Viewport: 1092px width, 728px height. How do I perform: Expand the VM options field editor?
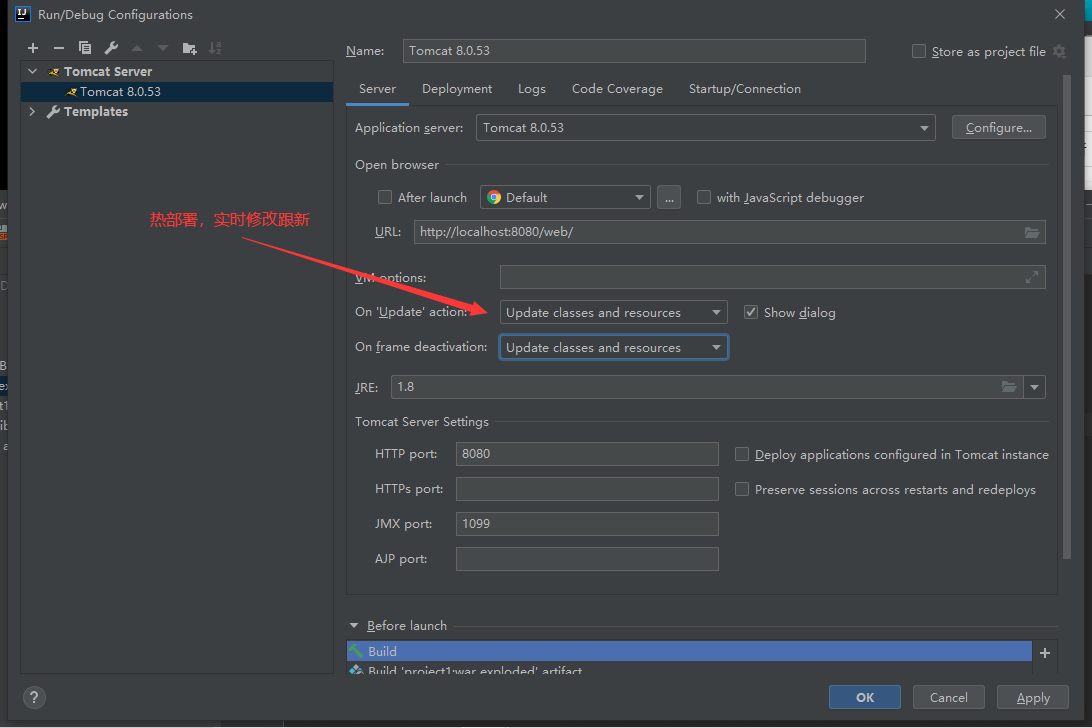pos(1032,277)
